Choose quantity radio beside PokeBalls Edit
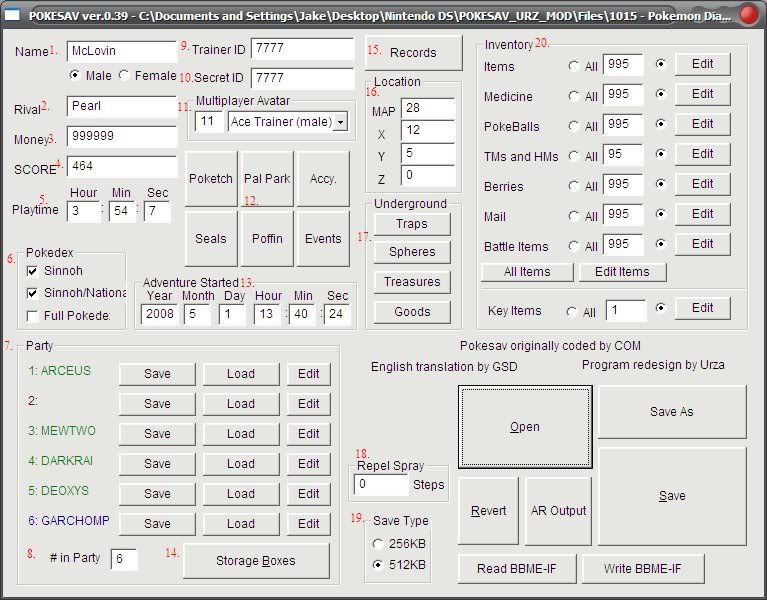The image size is (767, 600). click(661, 124)
